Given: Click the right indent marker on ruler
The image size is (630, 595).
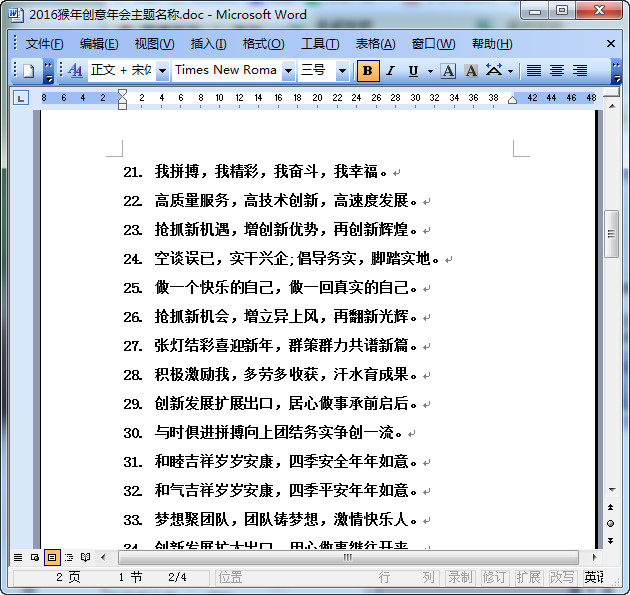Looking at the screenshot, I should [x=512, y=99].
